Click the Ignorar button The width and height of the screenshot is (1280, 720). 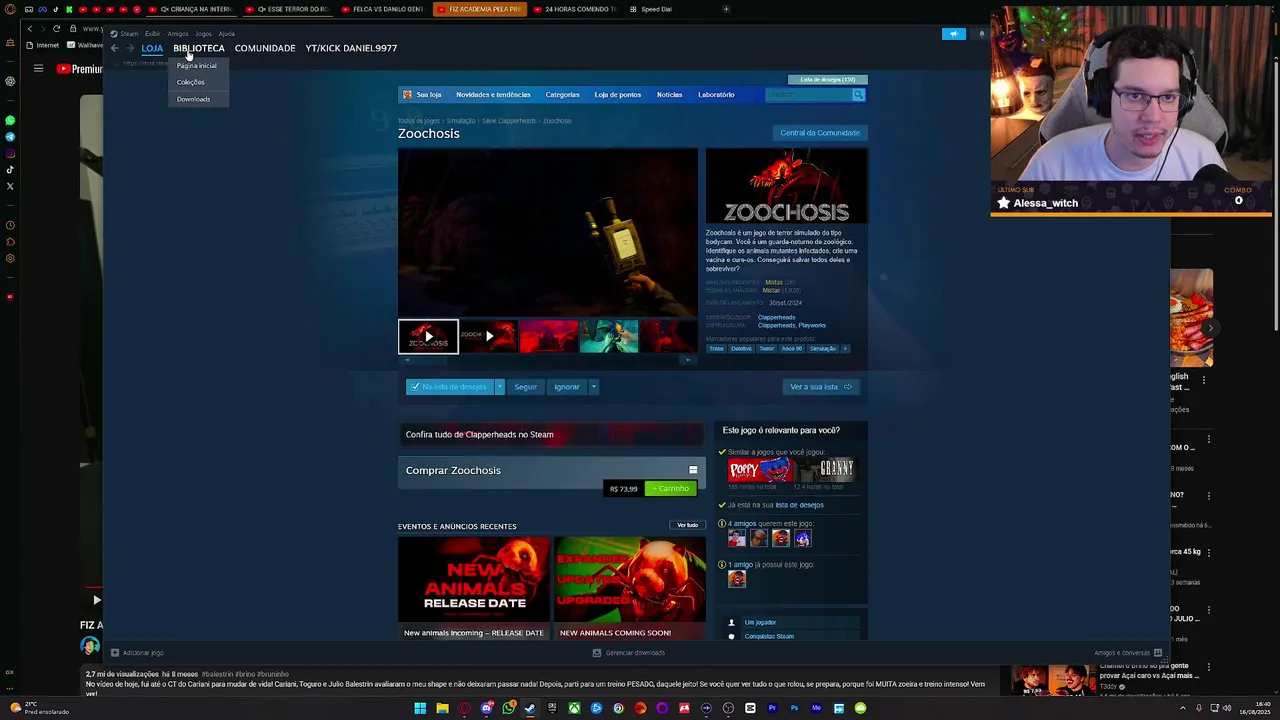pos(567,387)
